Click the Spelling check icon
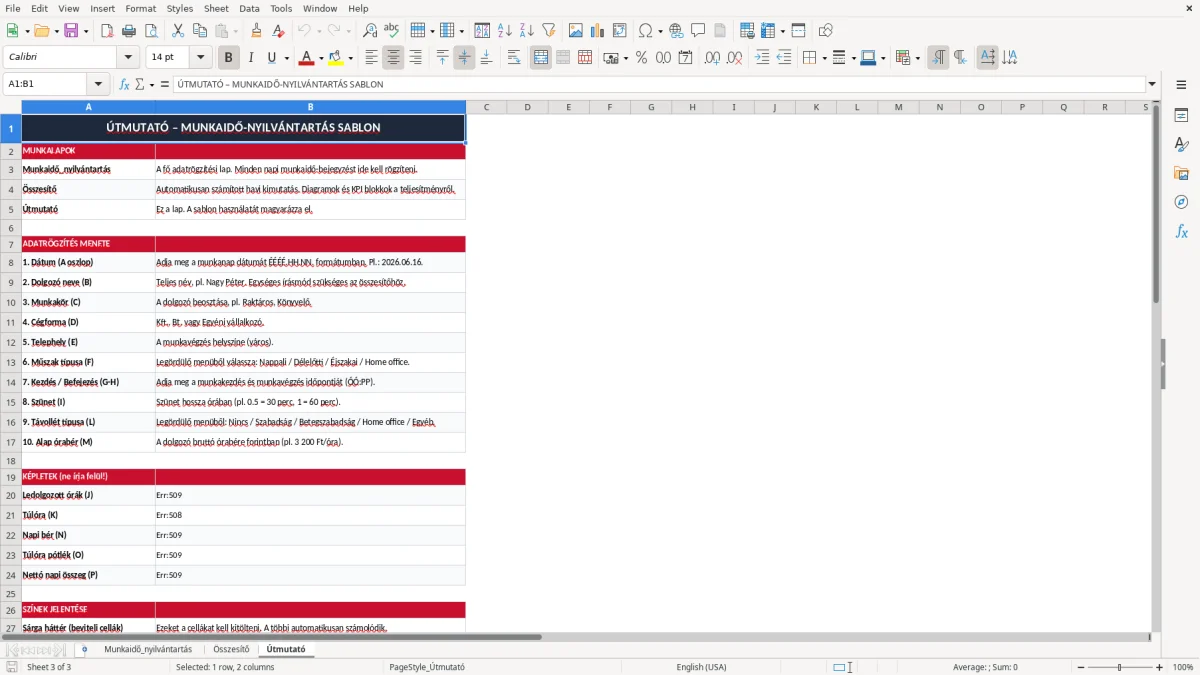This screenshot has height=675, width=1200. click(x=392, y=31)
